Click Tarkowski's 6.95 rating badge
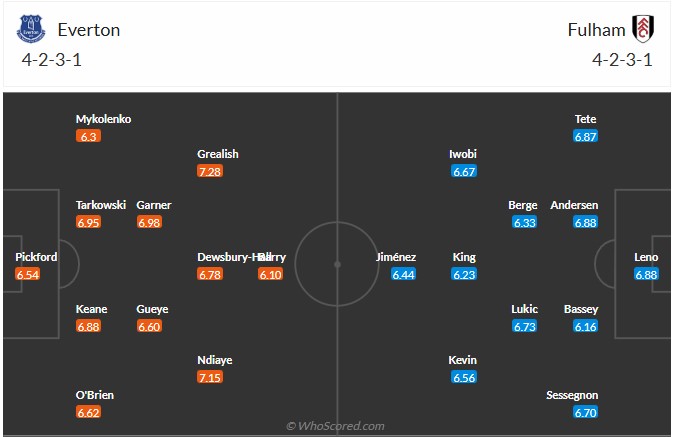Screen dimensions: 675x437 click(89, 222)
